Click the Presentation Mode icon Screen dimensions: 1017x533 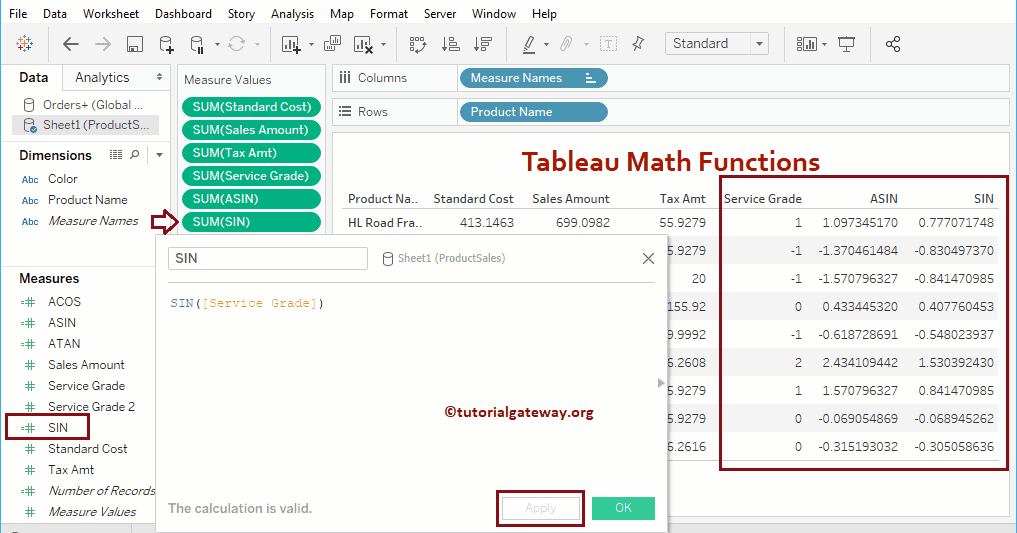(846, 44)
